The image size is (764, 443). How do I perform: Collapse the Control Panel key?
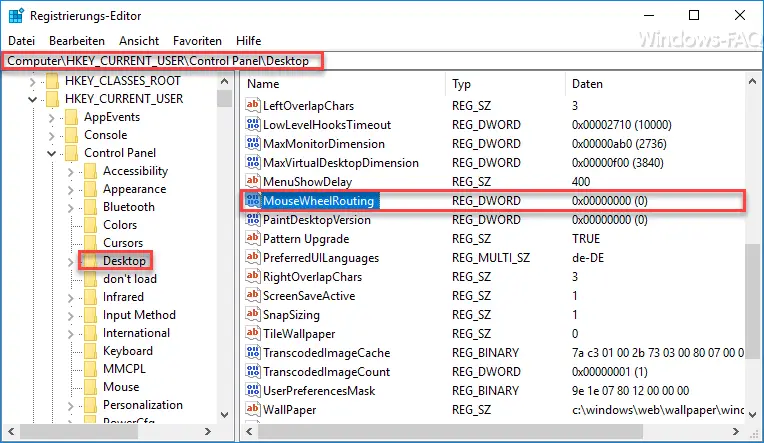point(52,154)
